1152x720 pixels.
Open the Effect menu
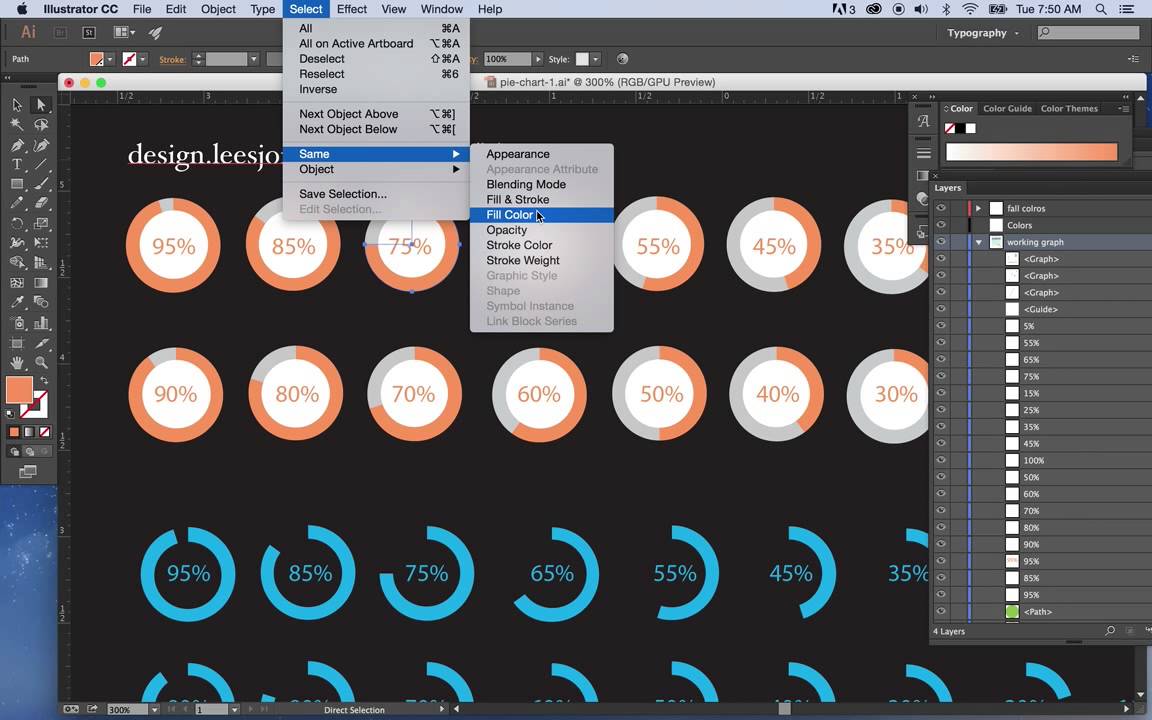(x=351, y=10)
